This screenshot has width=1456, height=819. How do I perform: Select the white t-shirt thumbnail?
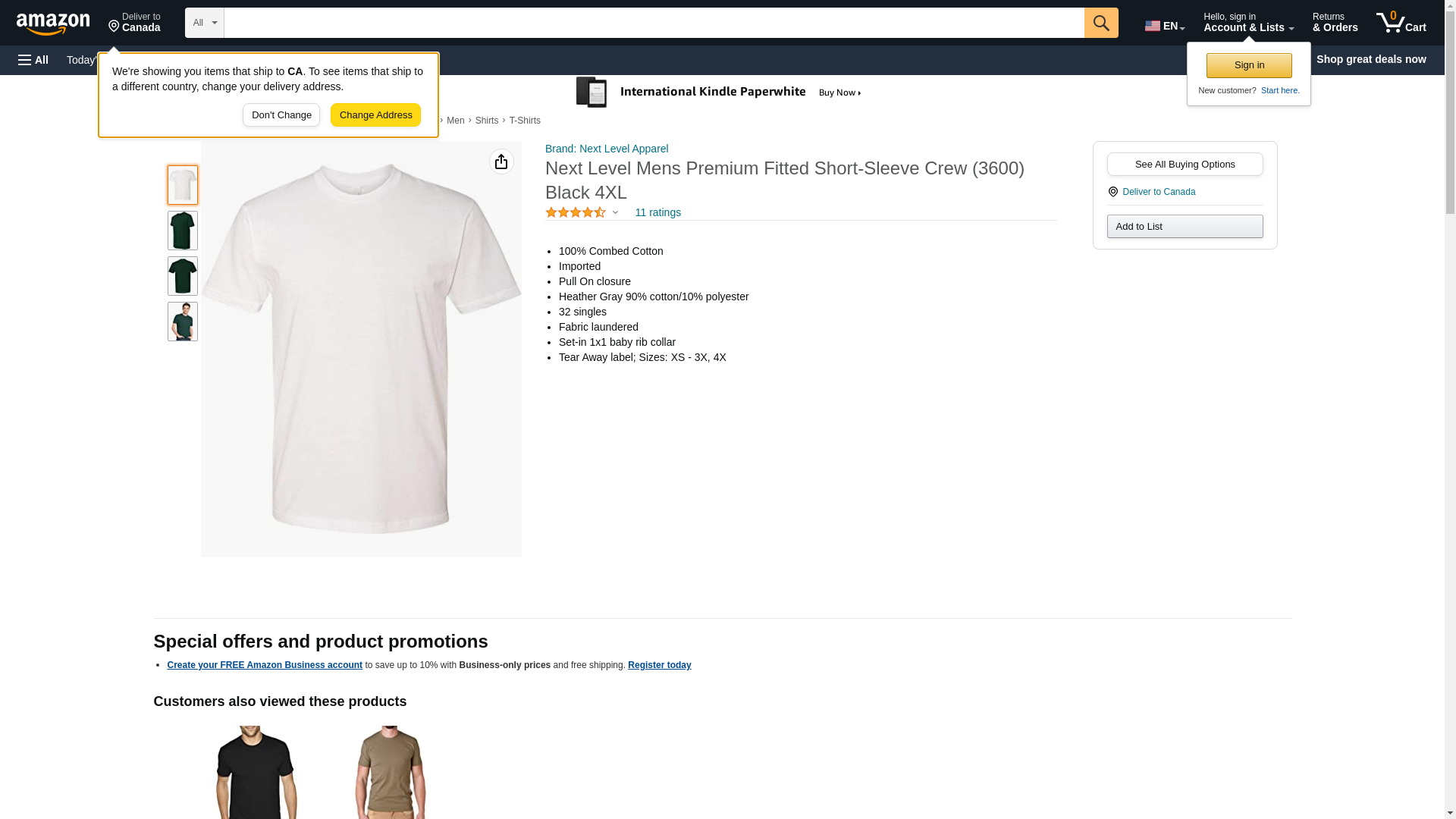[x=182, y=185]
